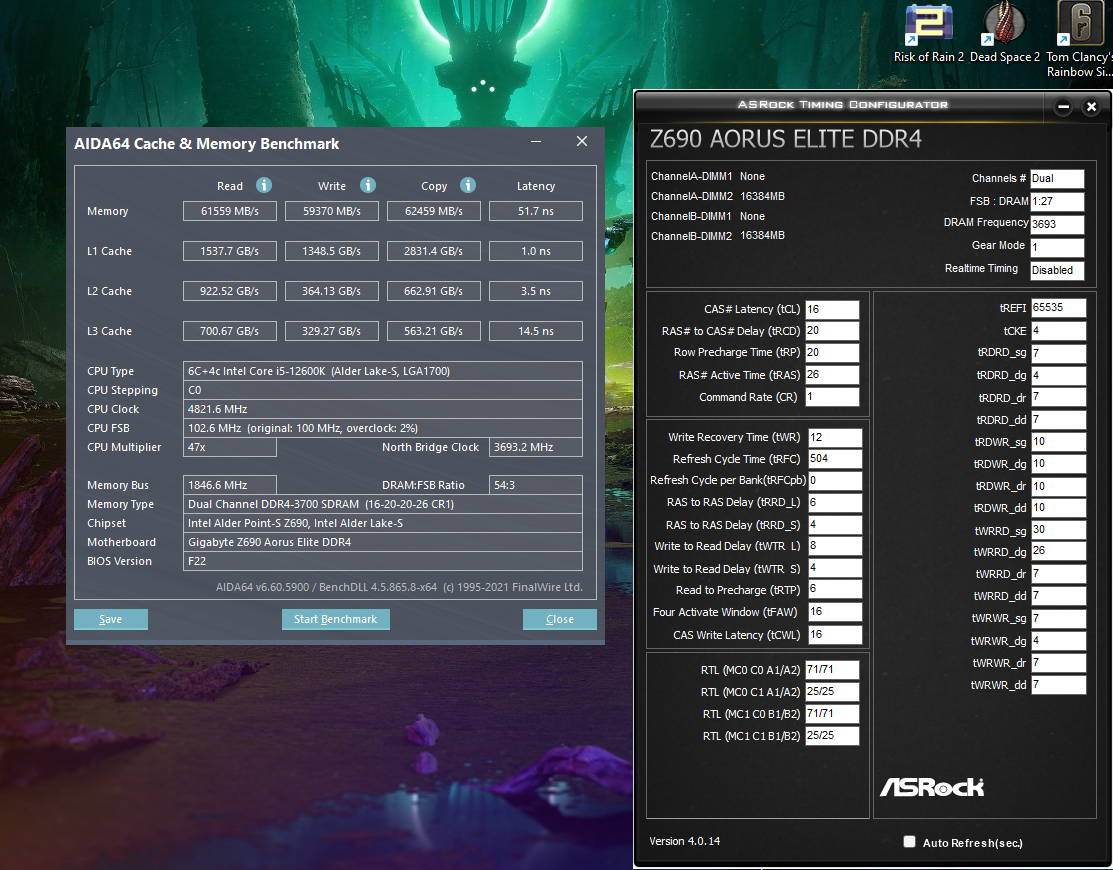Click the info icon next to Copy
The width and height of the screenshot is (1113, 870).
coord(468,185)
